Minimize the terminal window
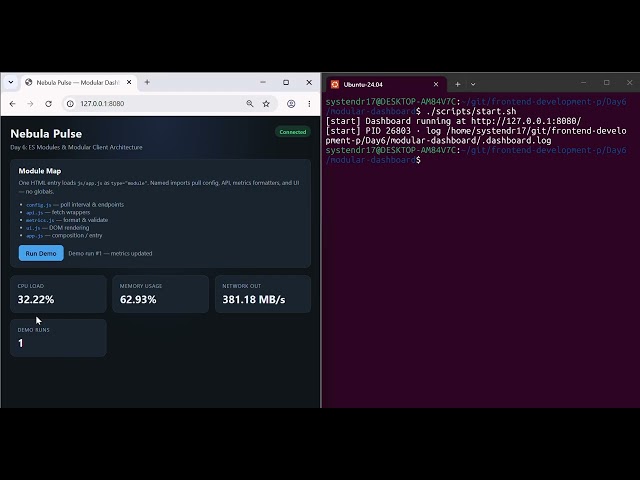Viewport: 640px width, 480px height. [x=584, y=82]
